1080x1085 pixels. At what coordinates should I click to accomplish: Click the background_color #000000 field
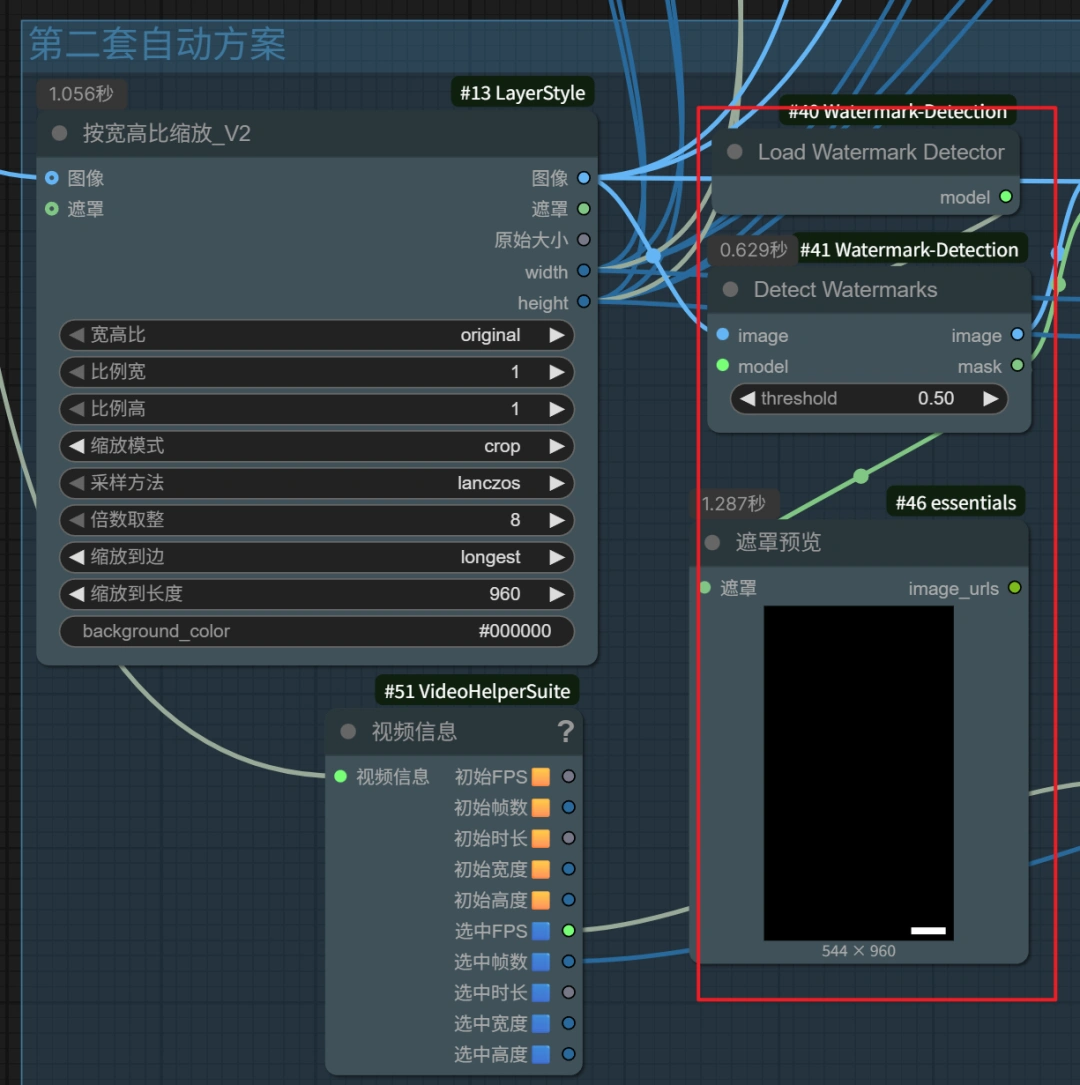click(316, 631)
